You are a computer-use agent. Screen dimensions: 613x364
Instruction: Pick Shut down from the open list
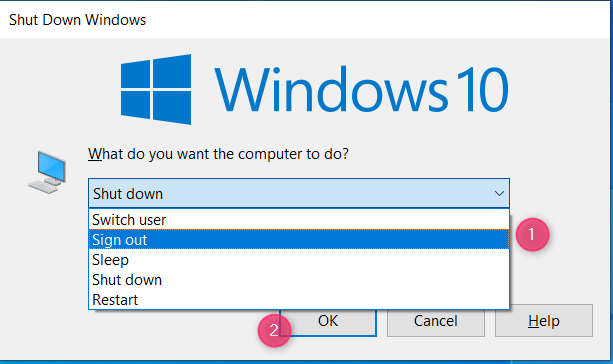point(299,280)
